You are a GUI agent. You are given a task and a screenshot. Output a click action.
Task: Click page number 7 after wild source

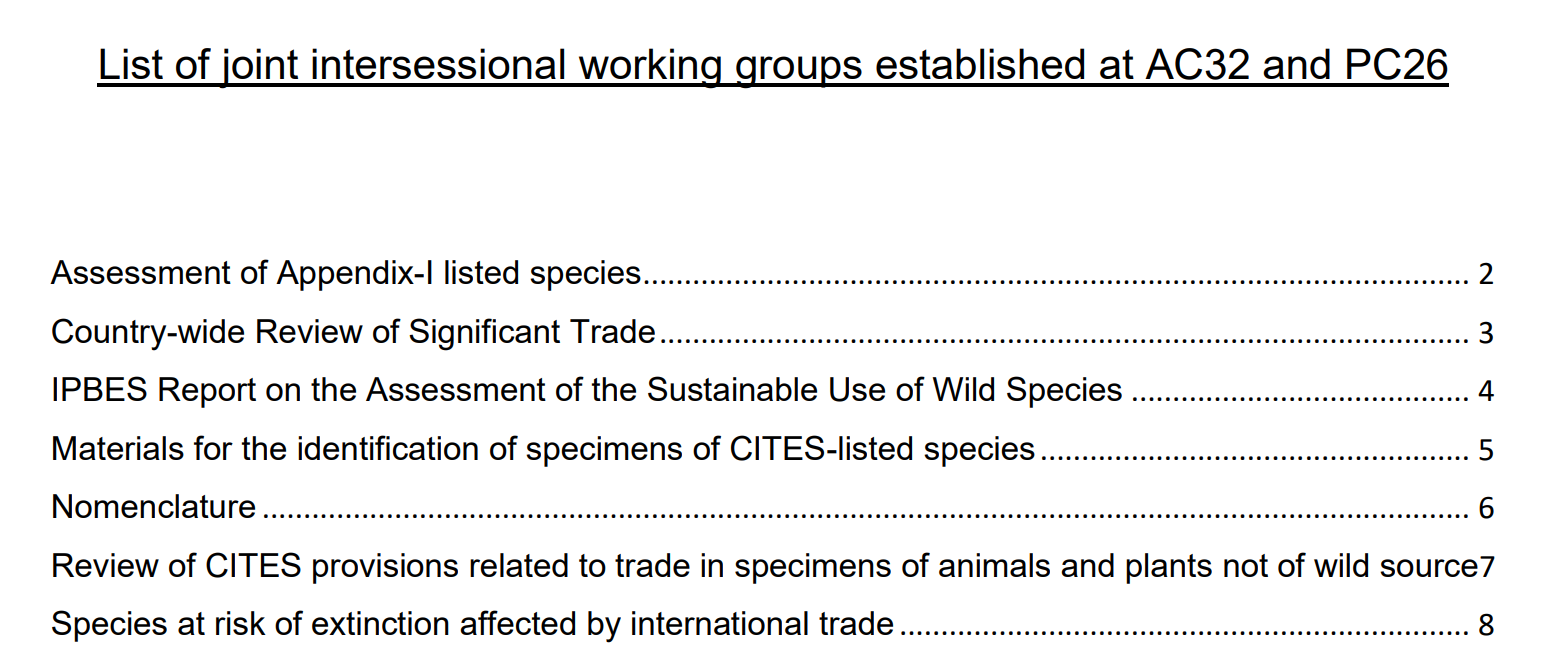coord(1487,567)
